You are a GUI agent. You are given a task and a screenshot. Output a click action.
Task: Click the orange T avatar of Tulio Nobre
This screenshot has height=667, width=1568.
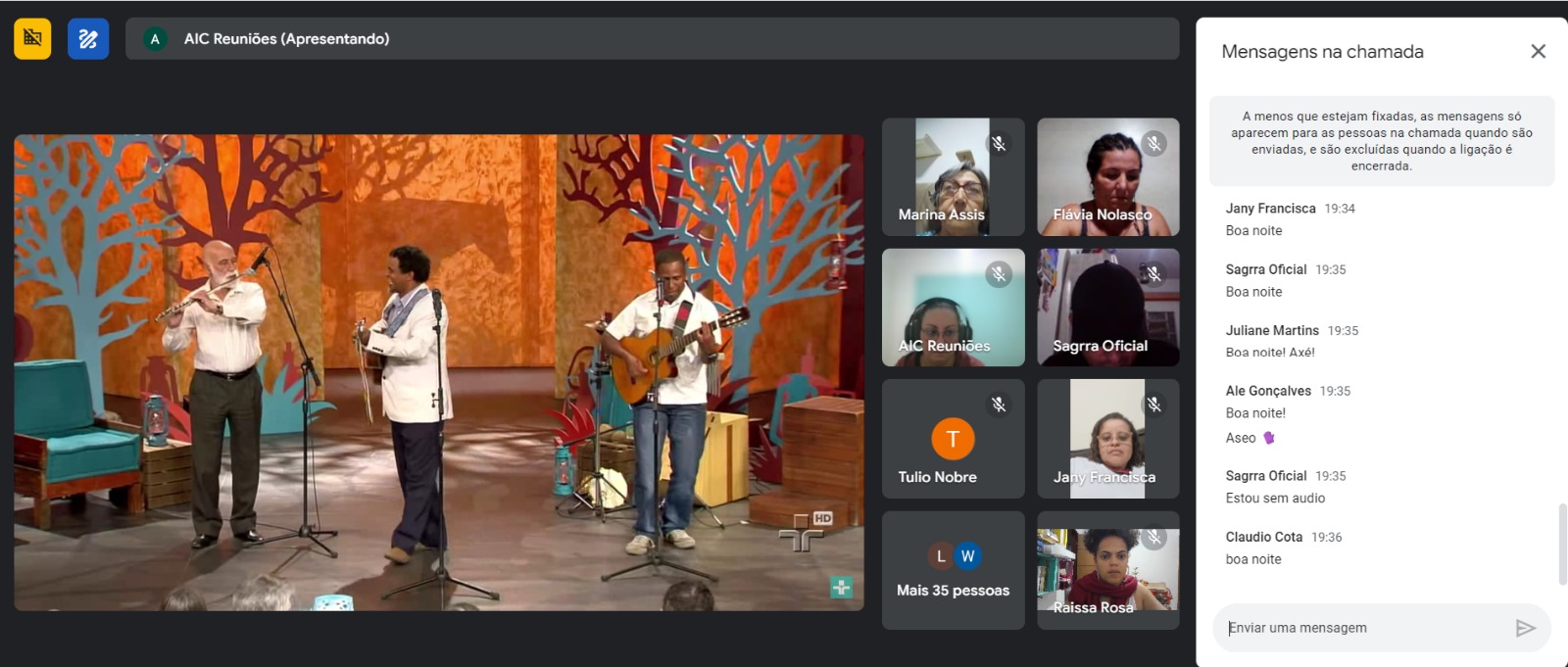pyautogui.click(x=953, y=439)
